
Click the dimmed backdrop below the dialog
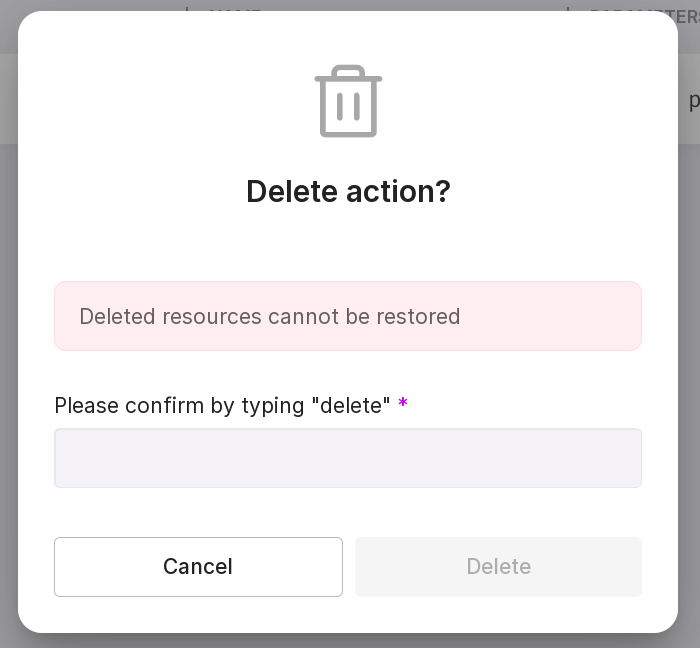tap(348, 641)
